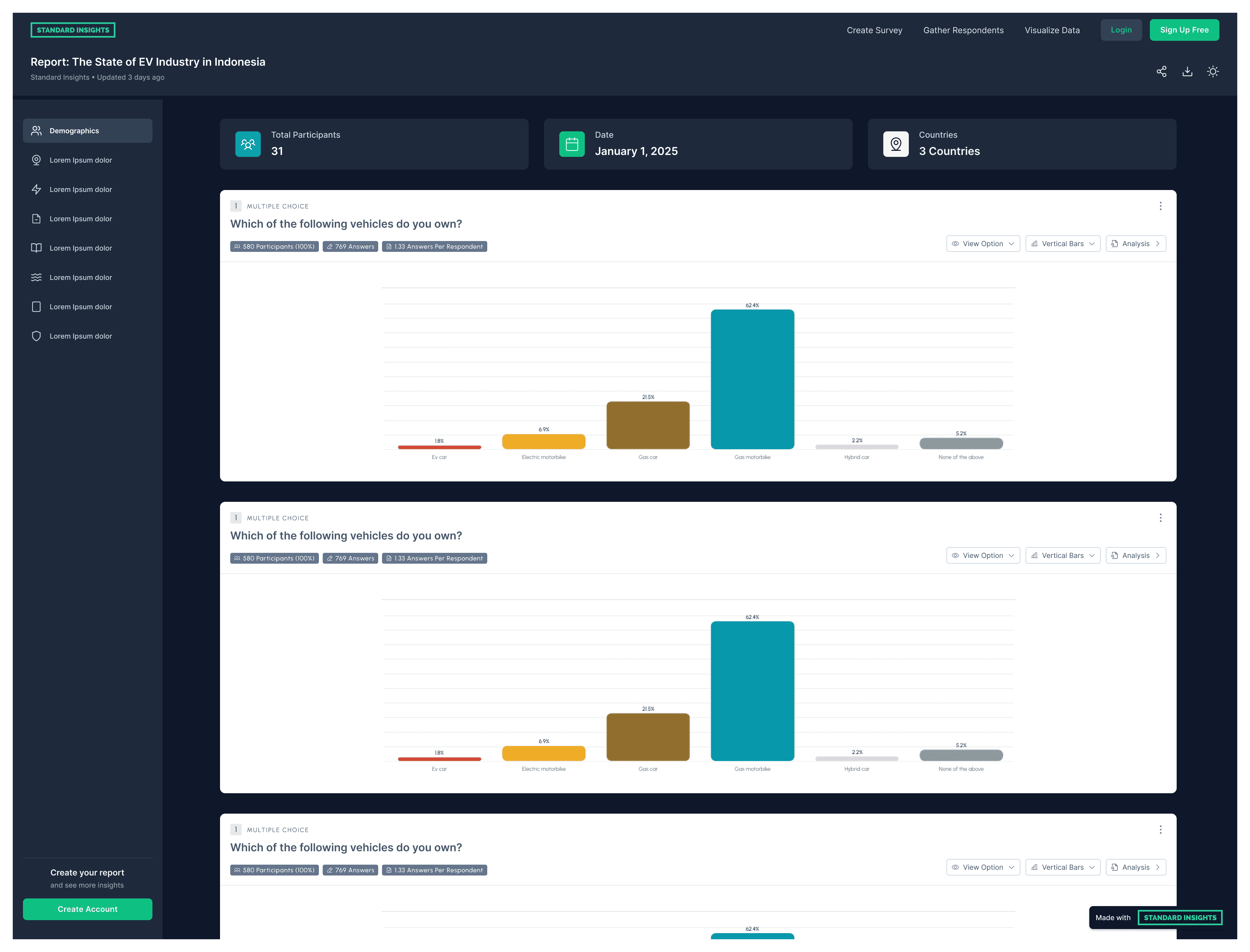
Task: Toggle light mode with the sun icon
Action: 1213,71
